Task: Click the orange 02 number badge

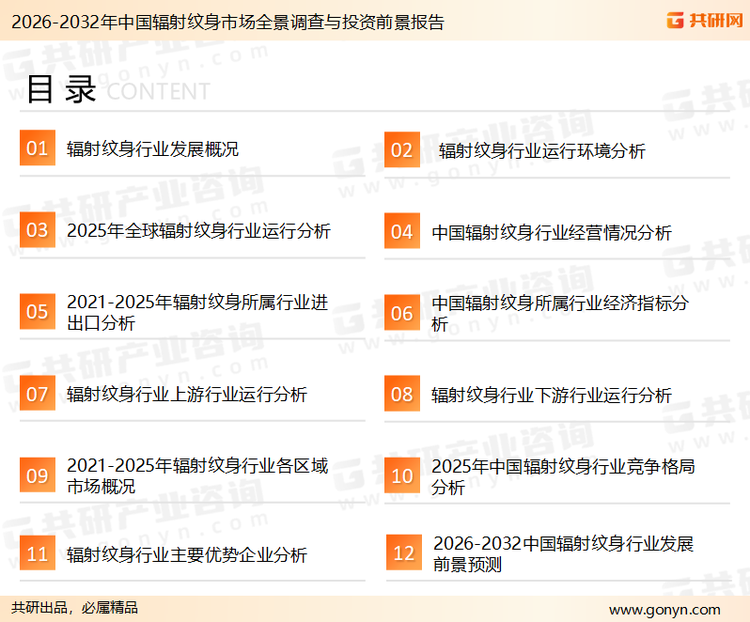Action: tap(401, 150)
